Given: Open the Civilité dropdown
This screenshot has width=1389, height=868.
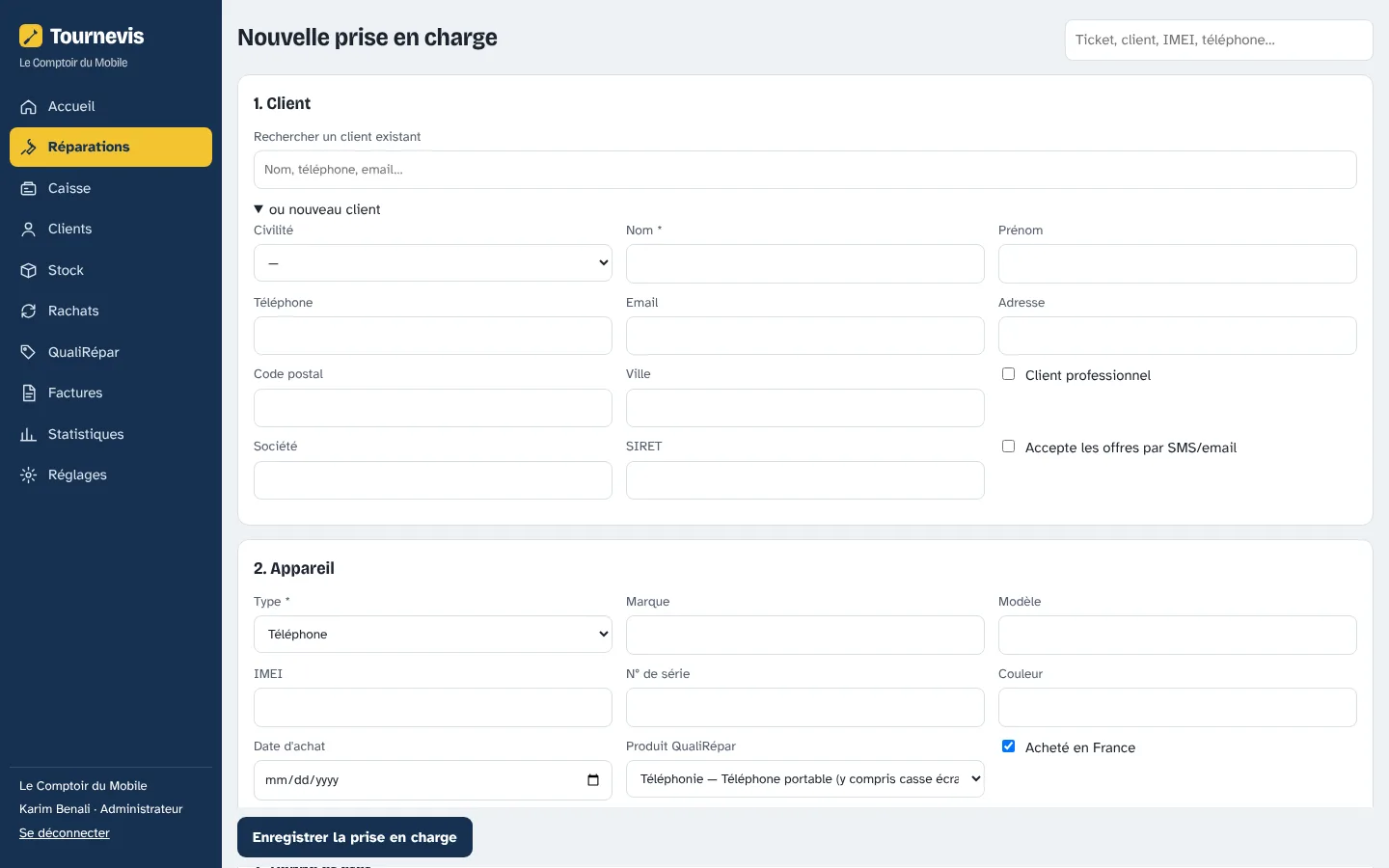Looking at the screenshot, I should [433, 263].
